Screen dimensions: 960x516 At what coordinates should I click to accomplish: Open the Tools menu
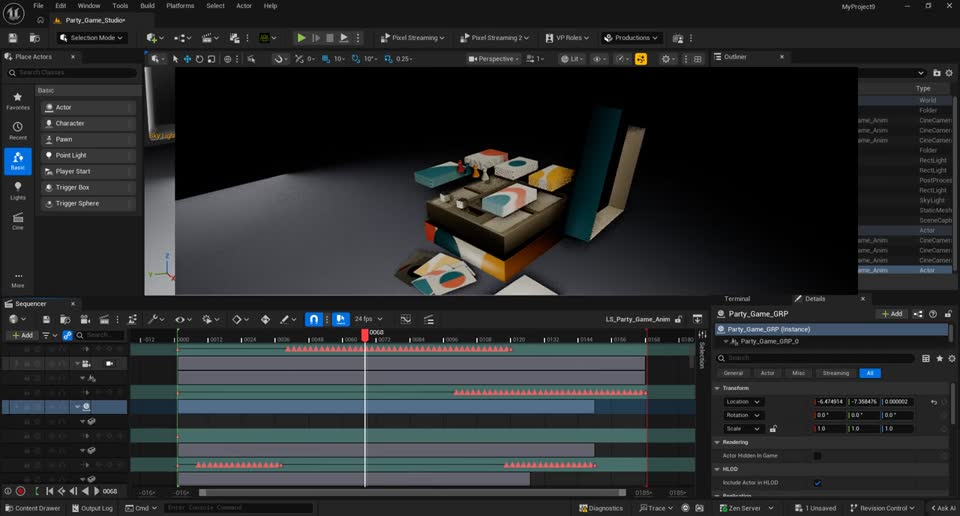pos(120,6)
